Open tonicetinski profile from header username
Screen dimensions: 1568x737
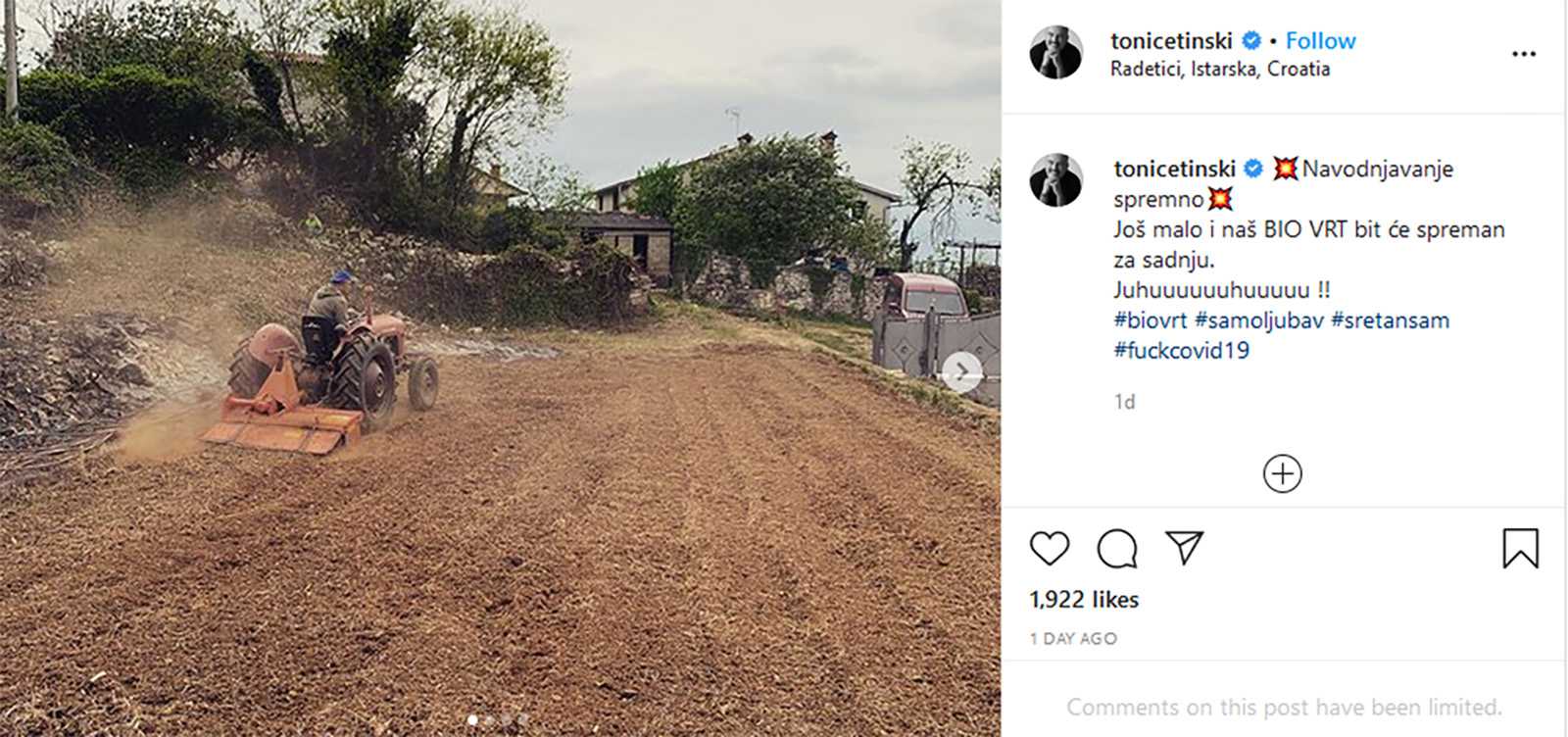[x=1171, y=40]
